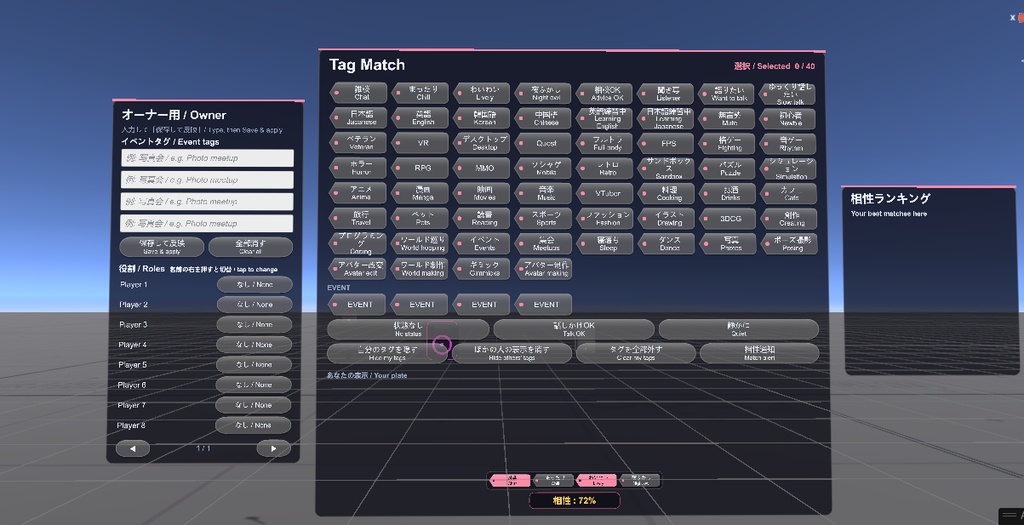Toggle the Lively tag
This screenshot has height=525, width=1024.
481,93
